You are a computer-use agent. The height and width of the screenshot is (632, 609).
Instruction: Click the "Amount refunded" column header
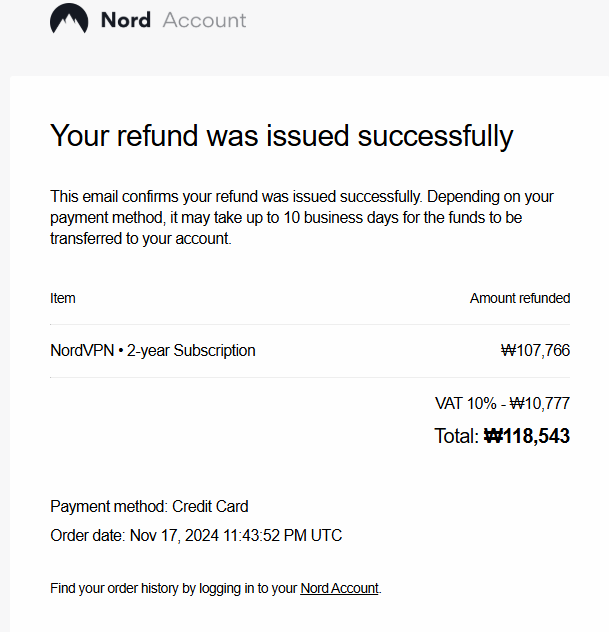(520, 298)
